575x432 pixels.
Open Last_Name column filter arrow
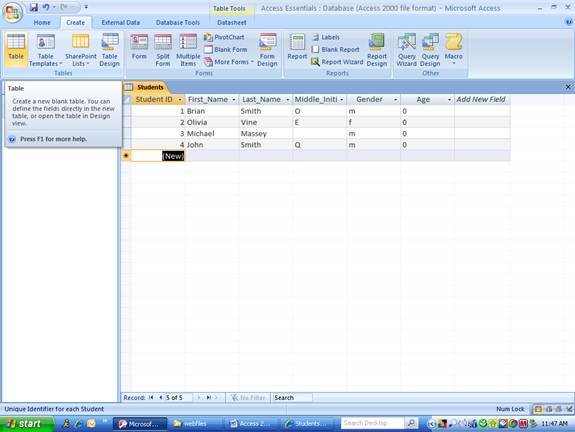point(288,100)
